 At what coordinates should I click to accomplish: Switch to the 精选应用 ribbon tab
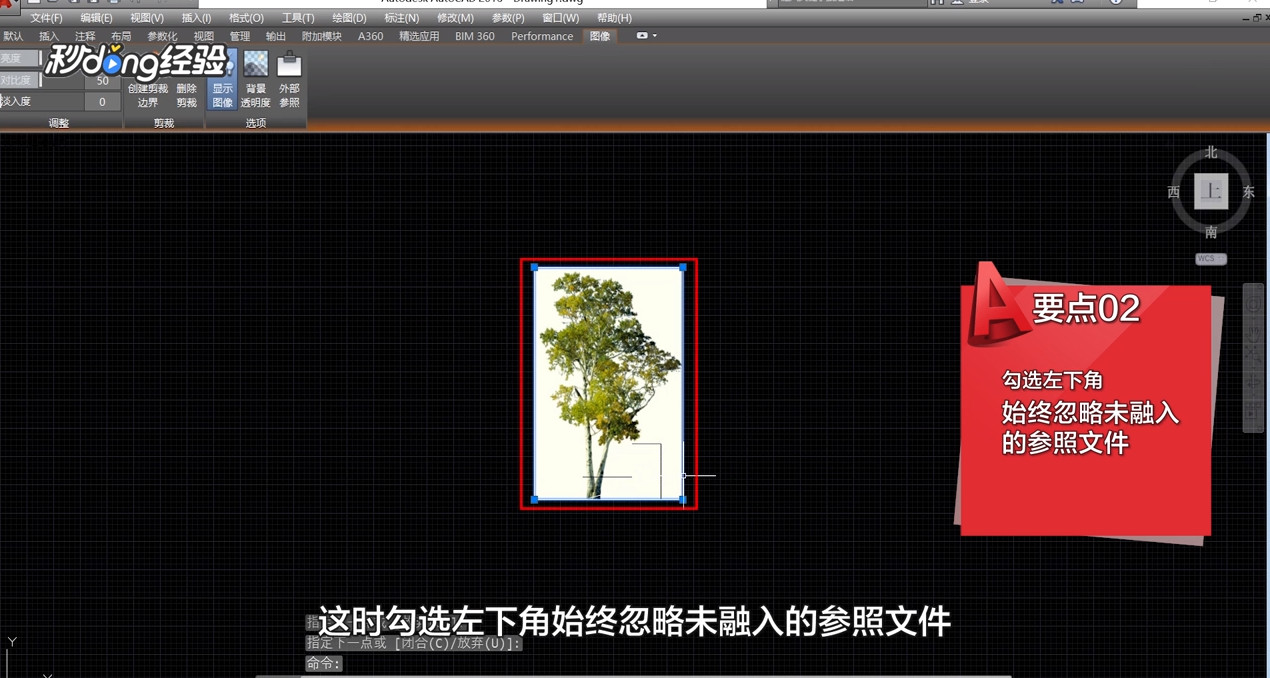419,36
